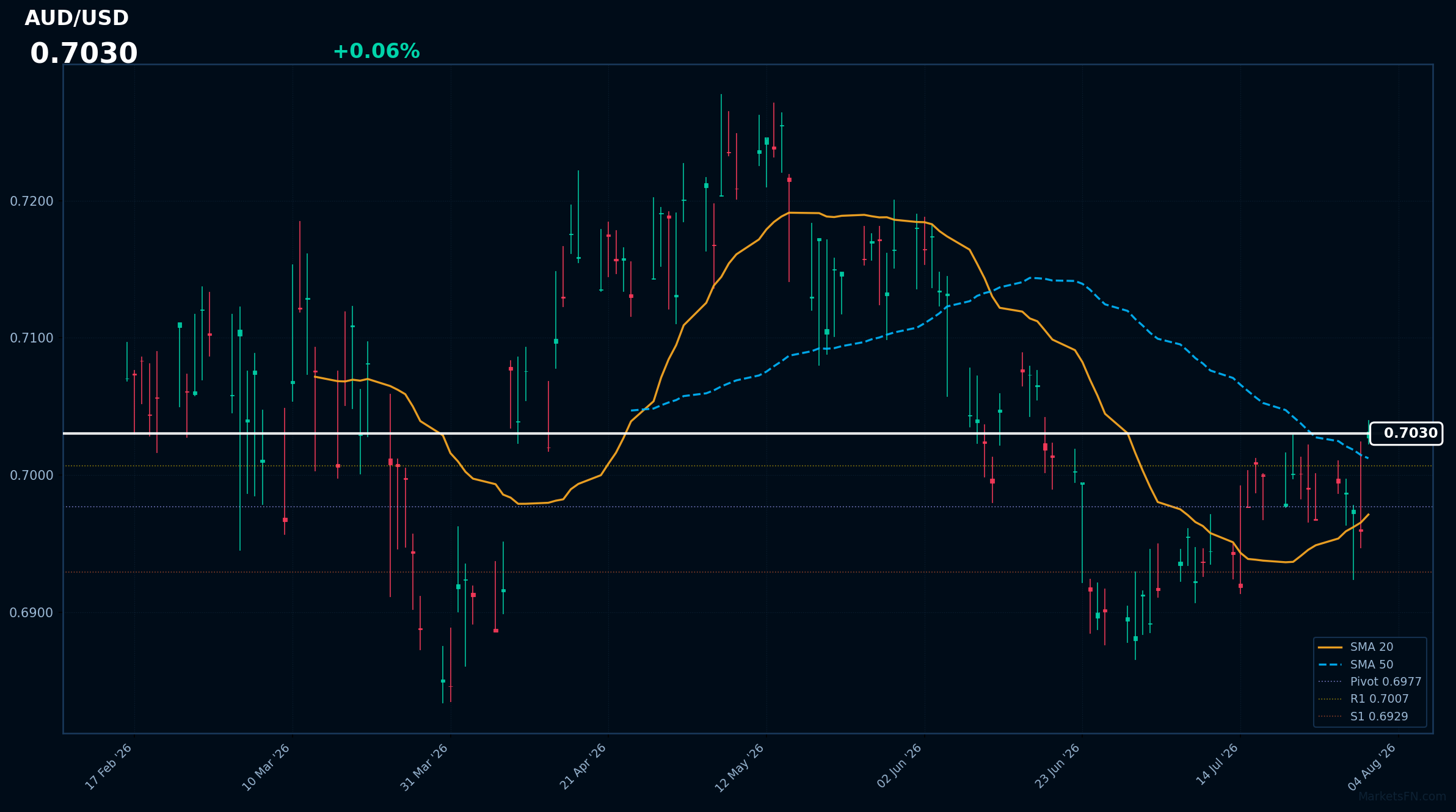Click the 04 Aug '26 date label
The width and height of the screenshot is (1456, 812).
tap(1372, 767)
